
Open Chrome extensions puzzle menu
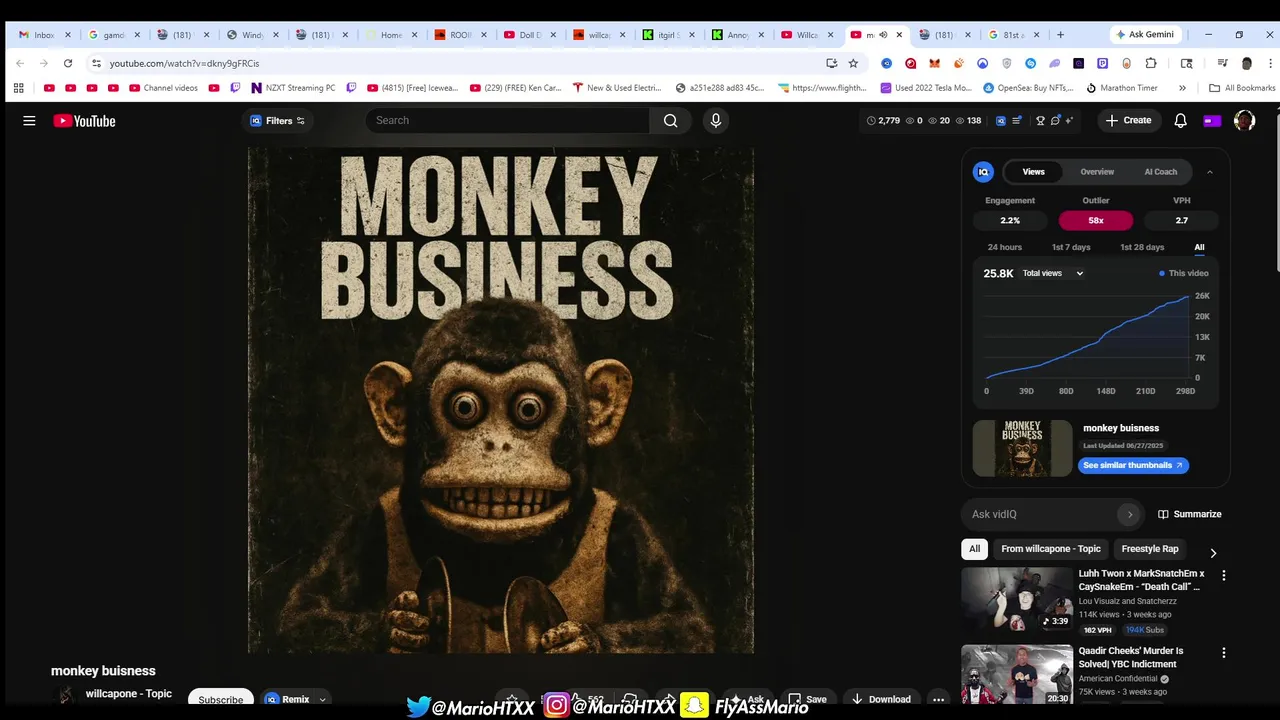pyautogui.click(x=1151, y=63)
